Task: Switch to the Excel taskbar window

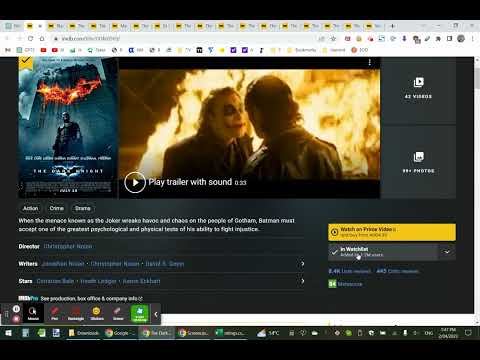Action: coord(230,333)
